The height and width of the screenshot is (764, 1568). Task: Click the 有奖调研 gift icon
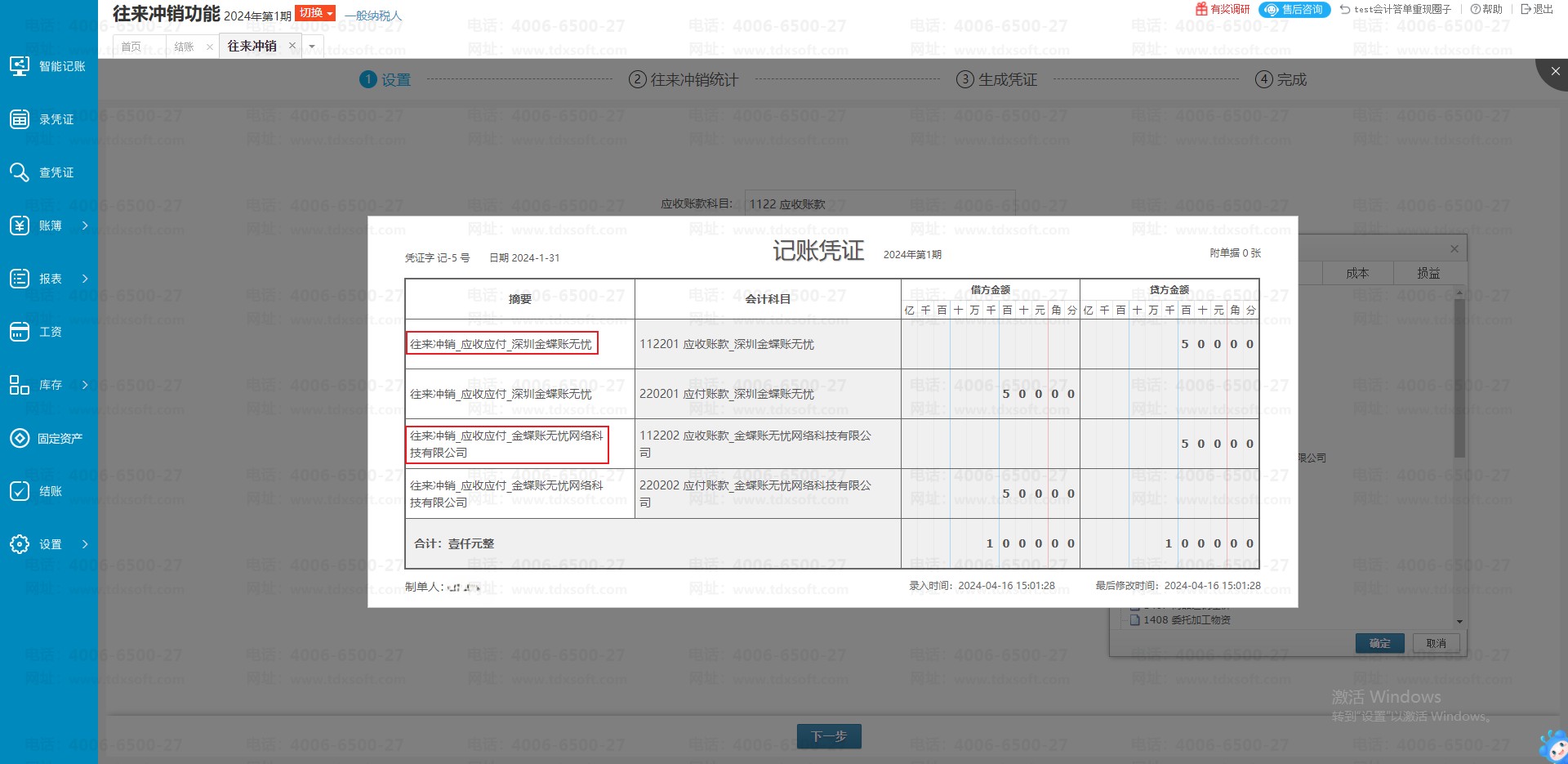1201,9
